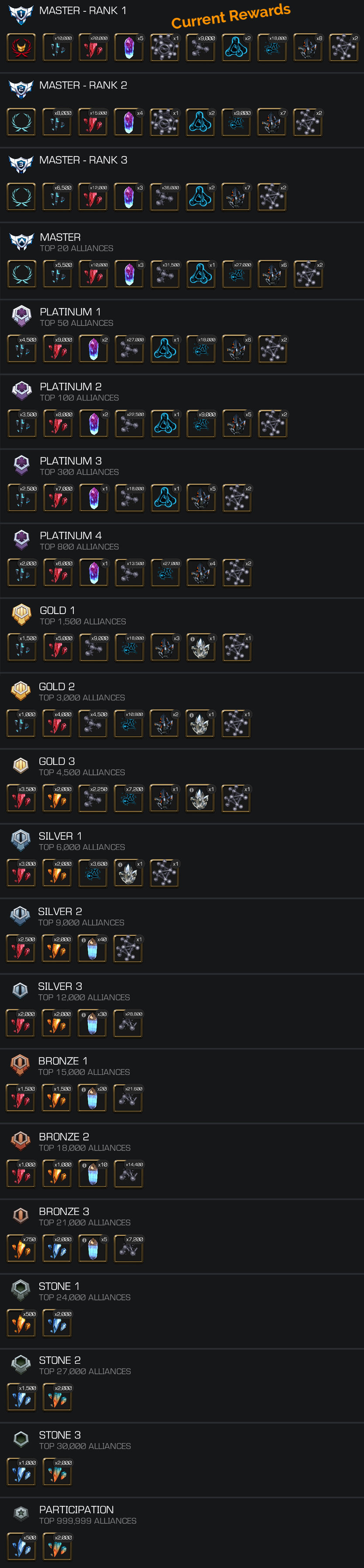Click the x20,000 red shards reward
Image resolution: width=364 pixels, height=1568 pixels.
93,48
